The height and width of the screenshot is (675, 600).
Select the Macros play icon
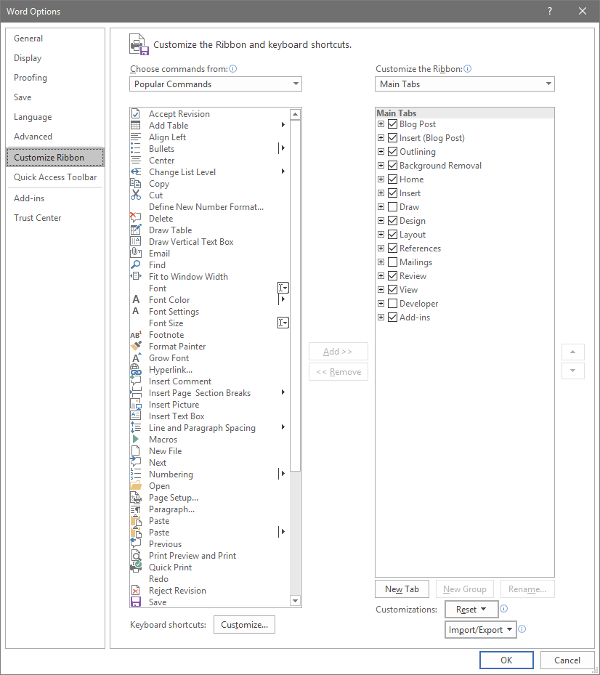click(x=137, y=439)
